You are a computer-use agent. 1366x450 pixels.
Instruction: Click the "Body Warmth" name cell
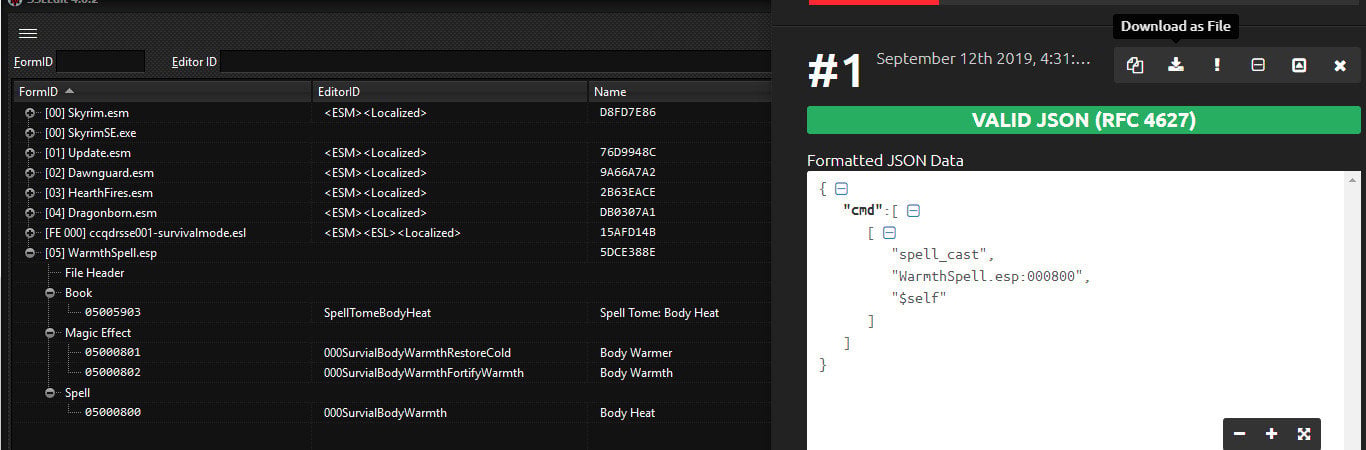[x=636, y=373]
